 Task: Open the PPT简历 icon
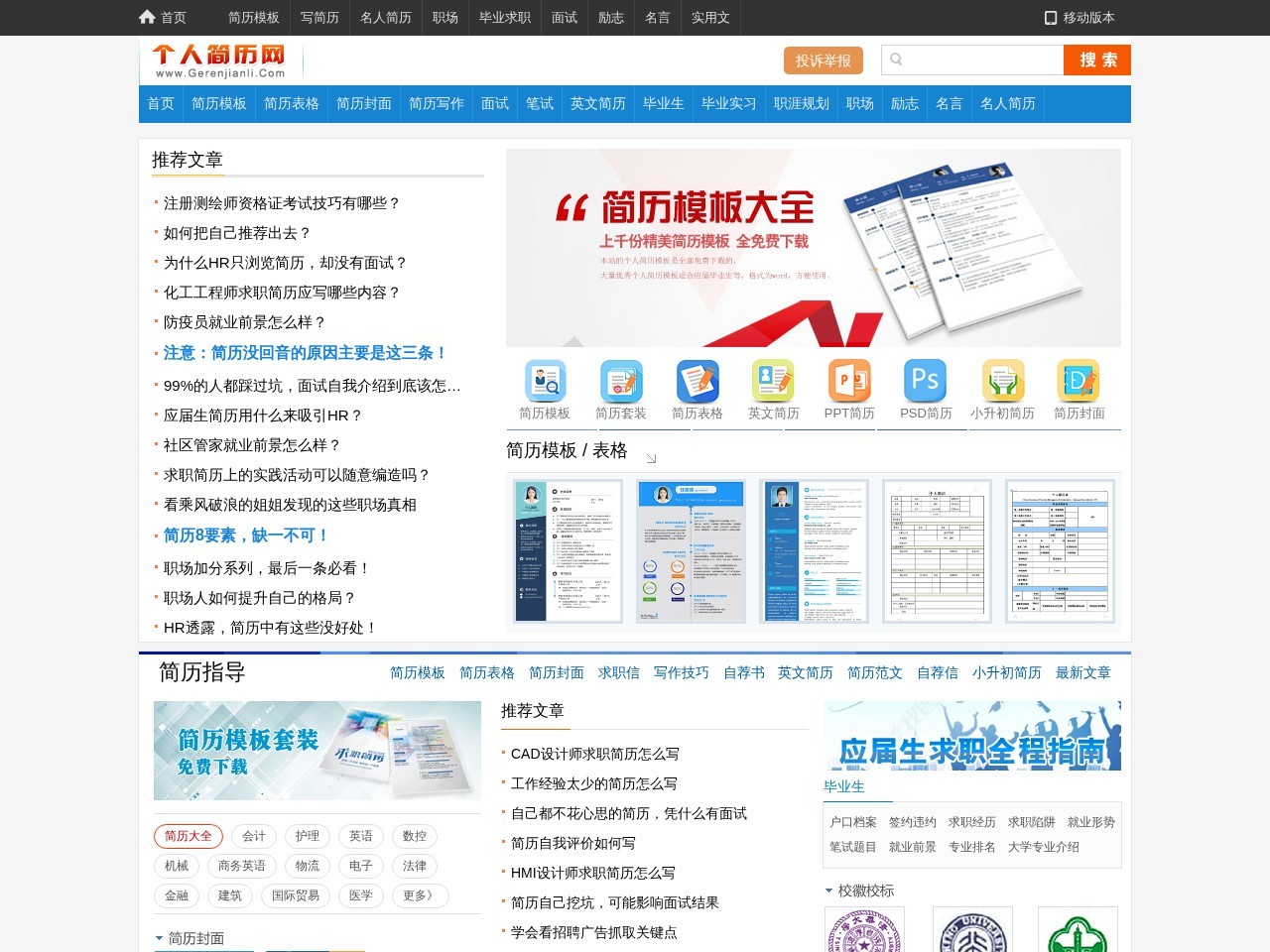pyautogui.click(x=849, y=379)
